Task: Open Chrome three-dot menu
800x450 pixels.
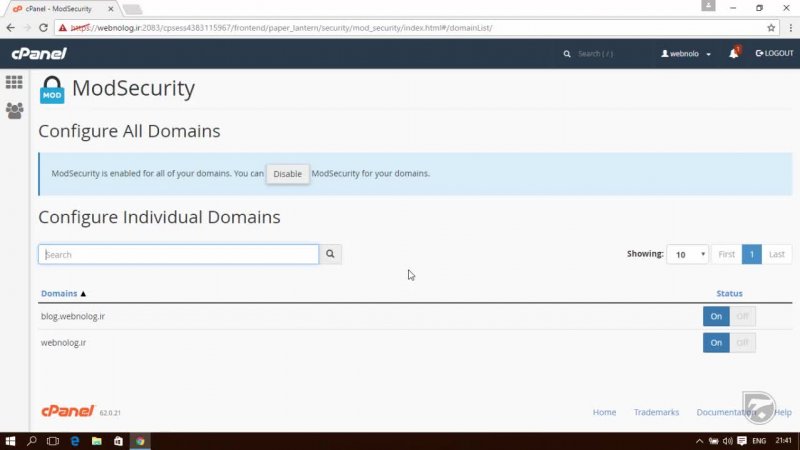Action: click(789, 27)
